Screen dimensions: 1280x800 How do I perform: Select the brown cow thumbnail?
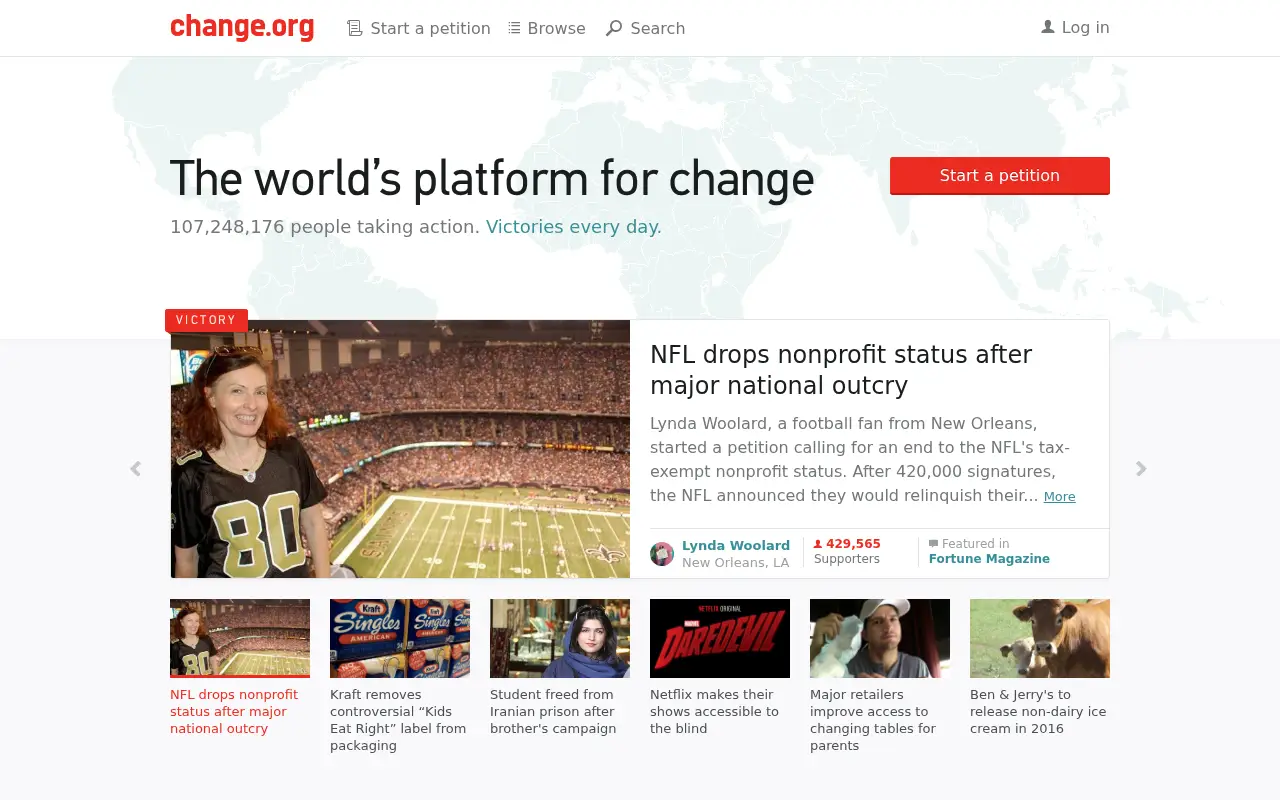click(1040, 638)
